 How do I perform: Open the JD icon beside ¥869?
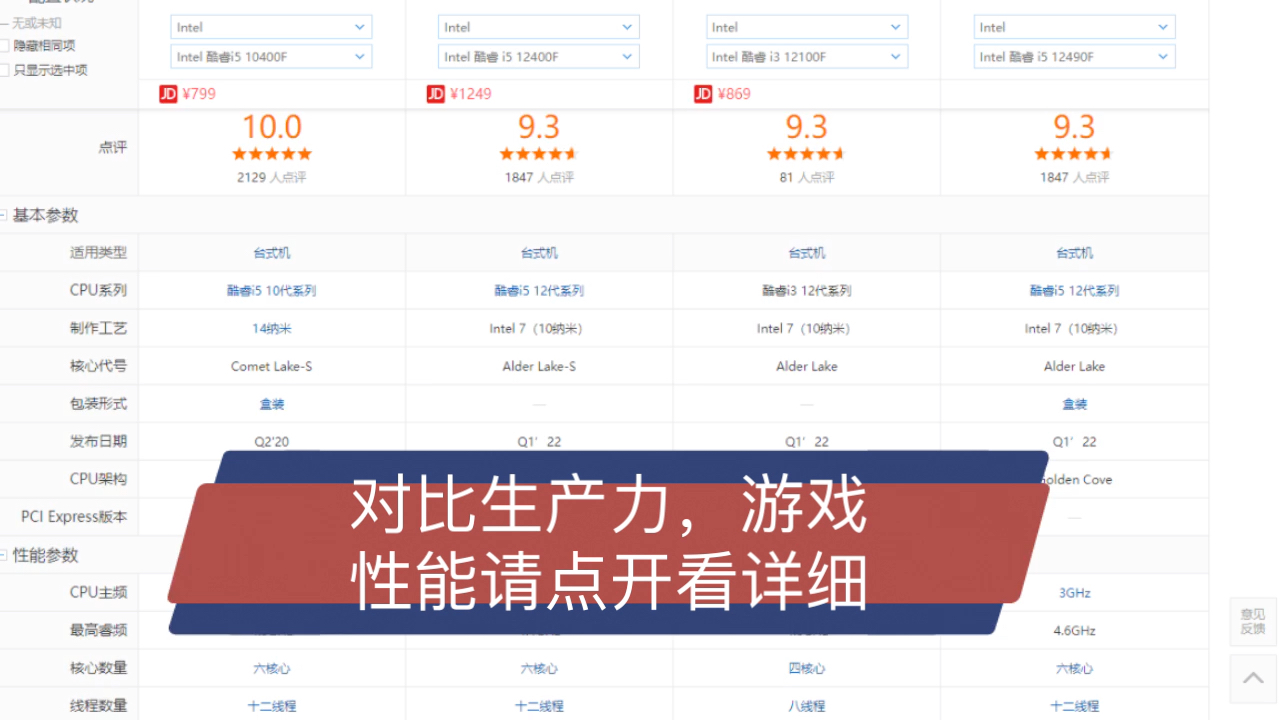pyautogui.click(x=702, y=94)
